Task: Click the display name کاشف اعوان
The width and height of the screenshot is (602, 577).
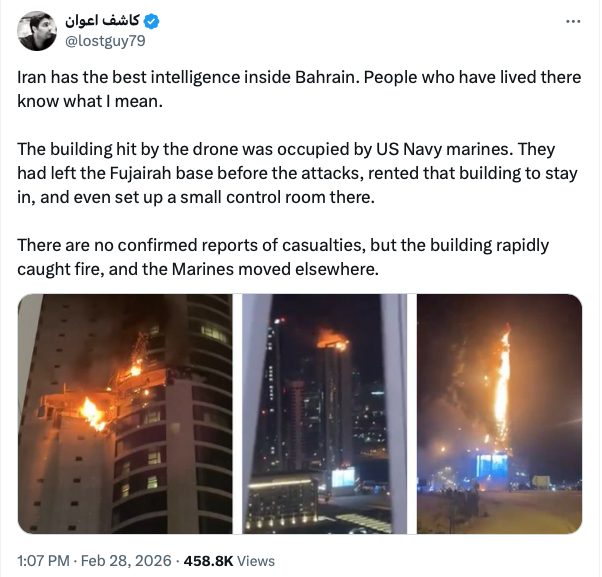Action: coord(102,21)
